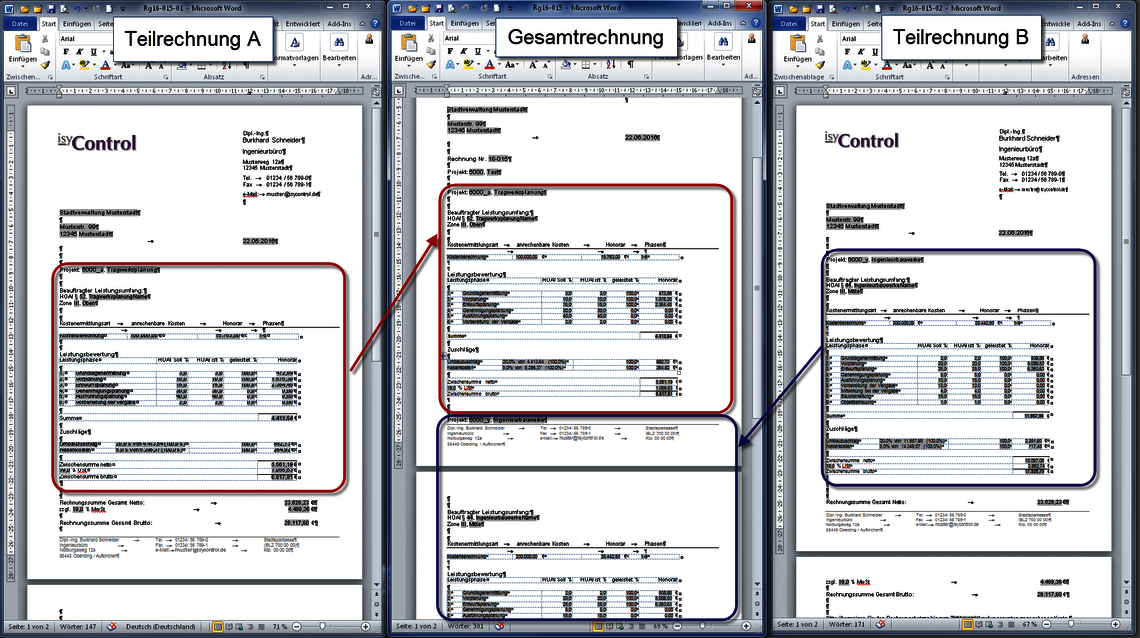This screenshot has height=638, width=1140.
Task: Click Word help question mark in Rg16-015-01 window
Action: (374, 23)
